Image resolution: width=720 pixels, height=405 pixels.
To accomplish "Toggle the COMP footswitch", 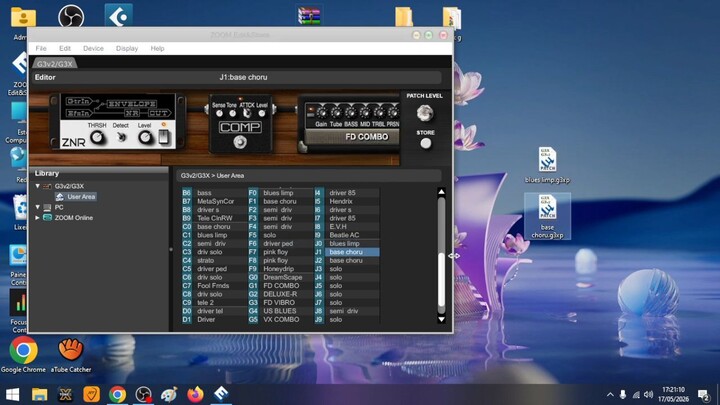I will coord(240,142).
